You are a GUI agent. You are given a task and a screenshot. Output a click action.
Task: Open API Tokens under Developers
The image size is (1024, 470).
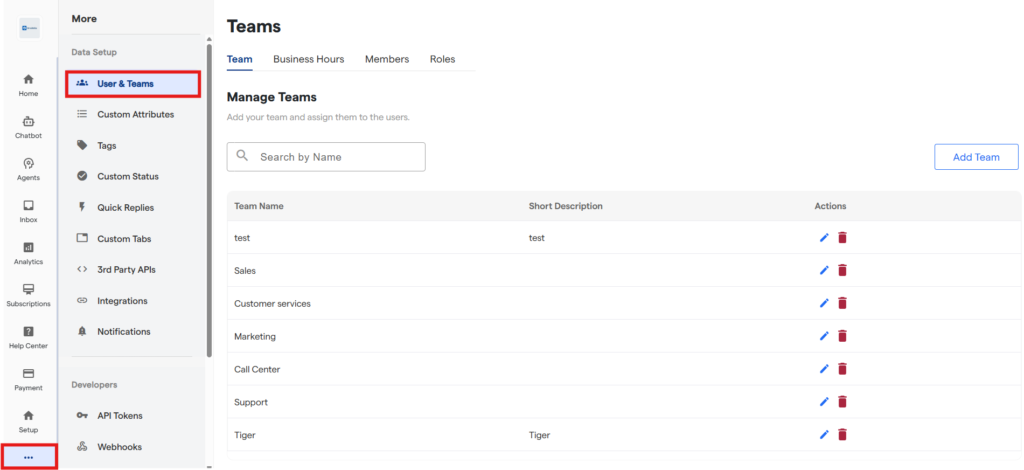click(x=119, y=416)
